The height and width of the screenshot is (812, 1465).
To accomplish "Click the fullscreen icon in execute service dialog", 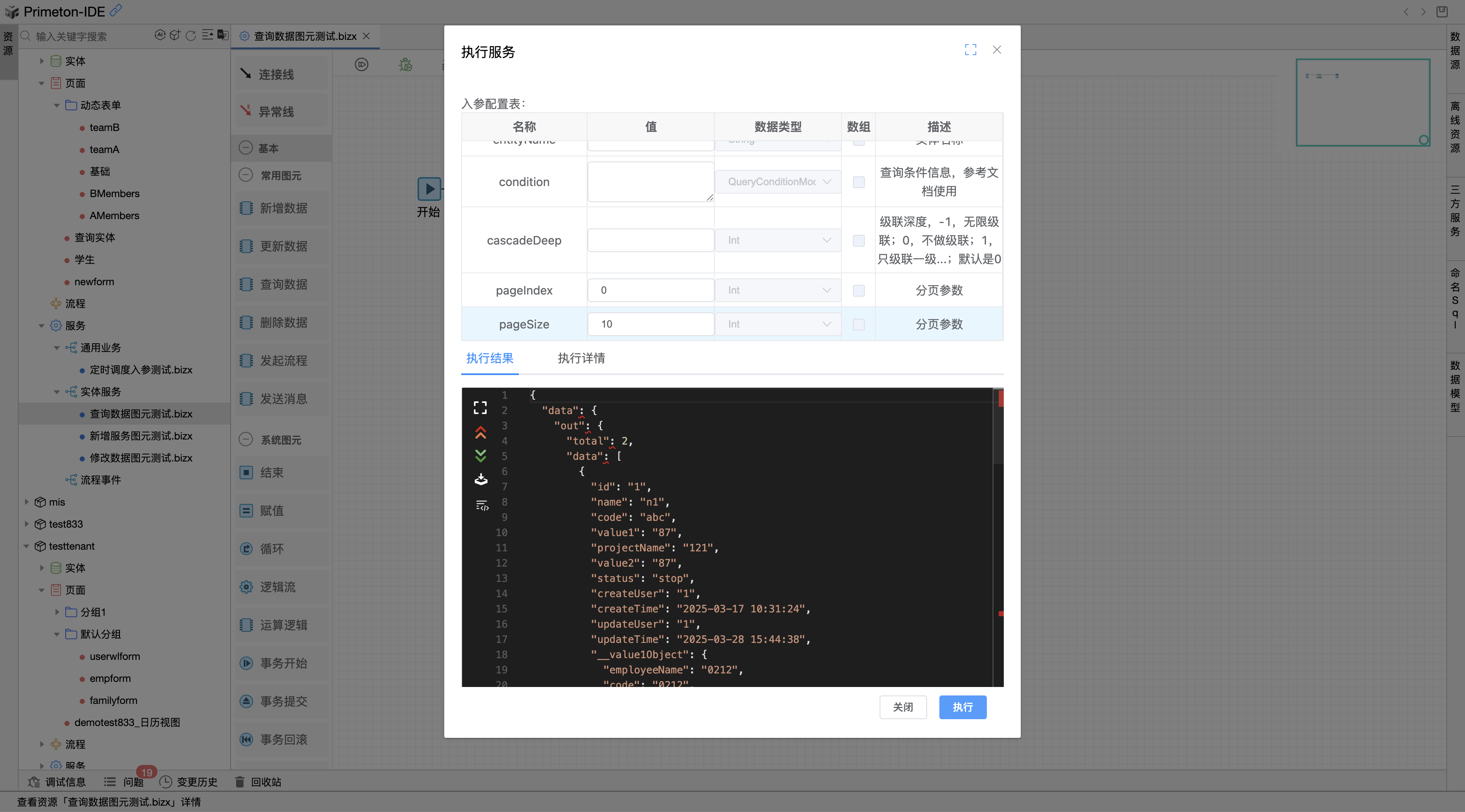I will pyautogui.click(x=970, y=50).
